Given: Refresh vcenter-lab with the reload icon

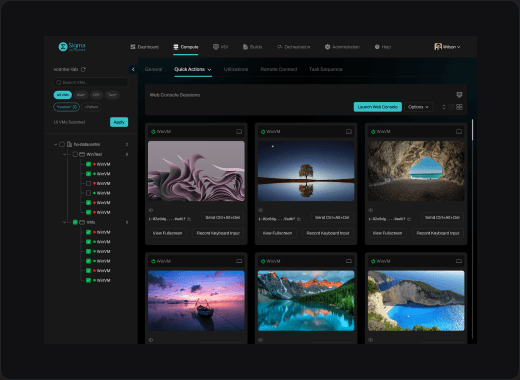Looking at the screenshot, I should point(83,69).
